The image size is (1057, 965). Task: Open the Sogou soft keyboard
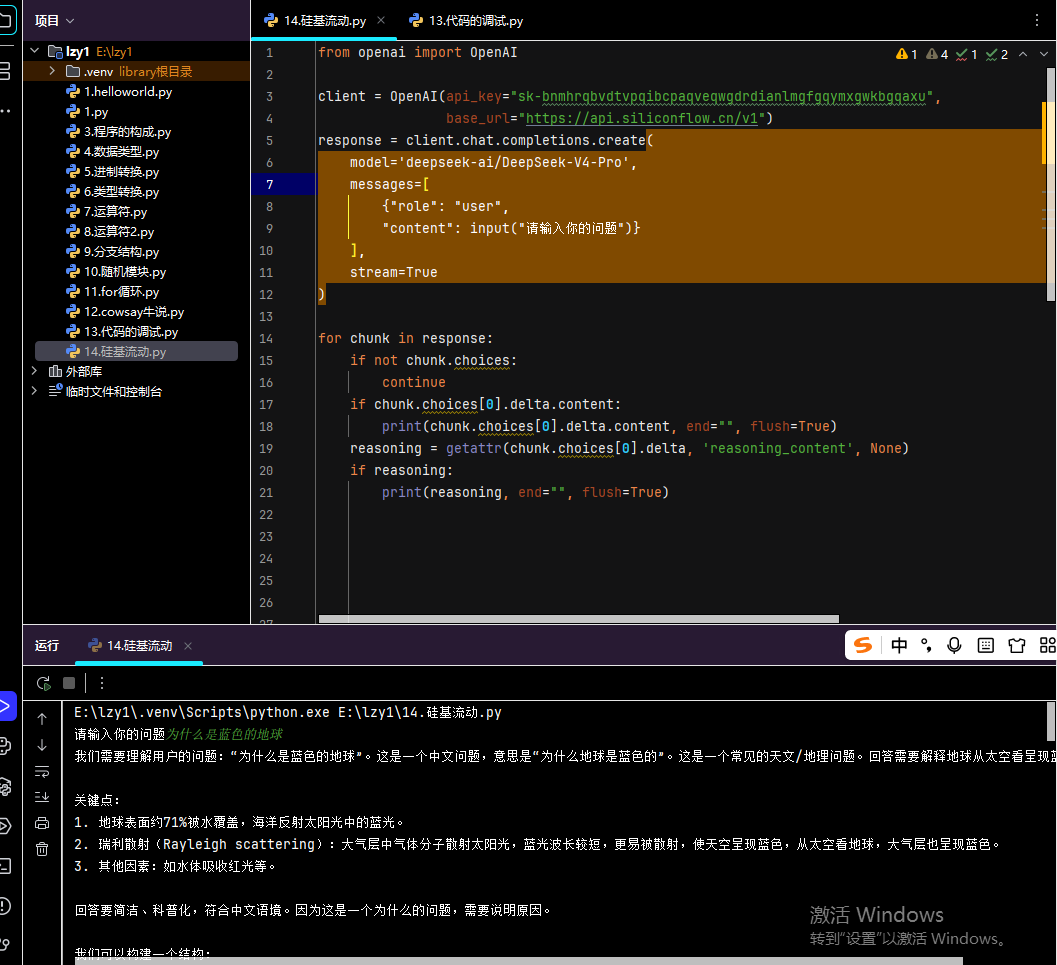click(986, 646)
